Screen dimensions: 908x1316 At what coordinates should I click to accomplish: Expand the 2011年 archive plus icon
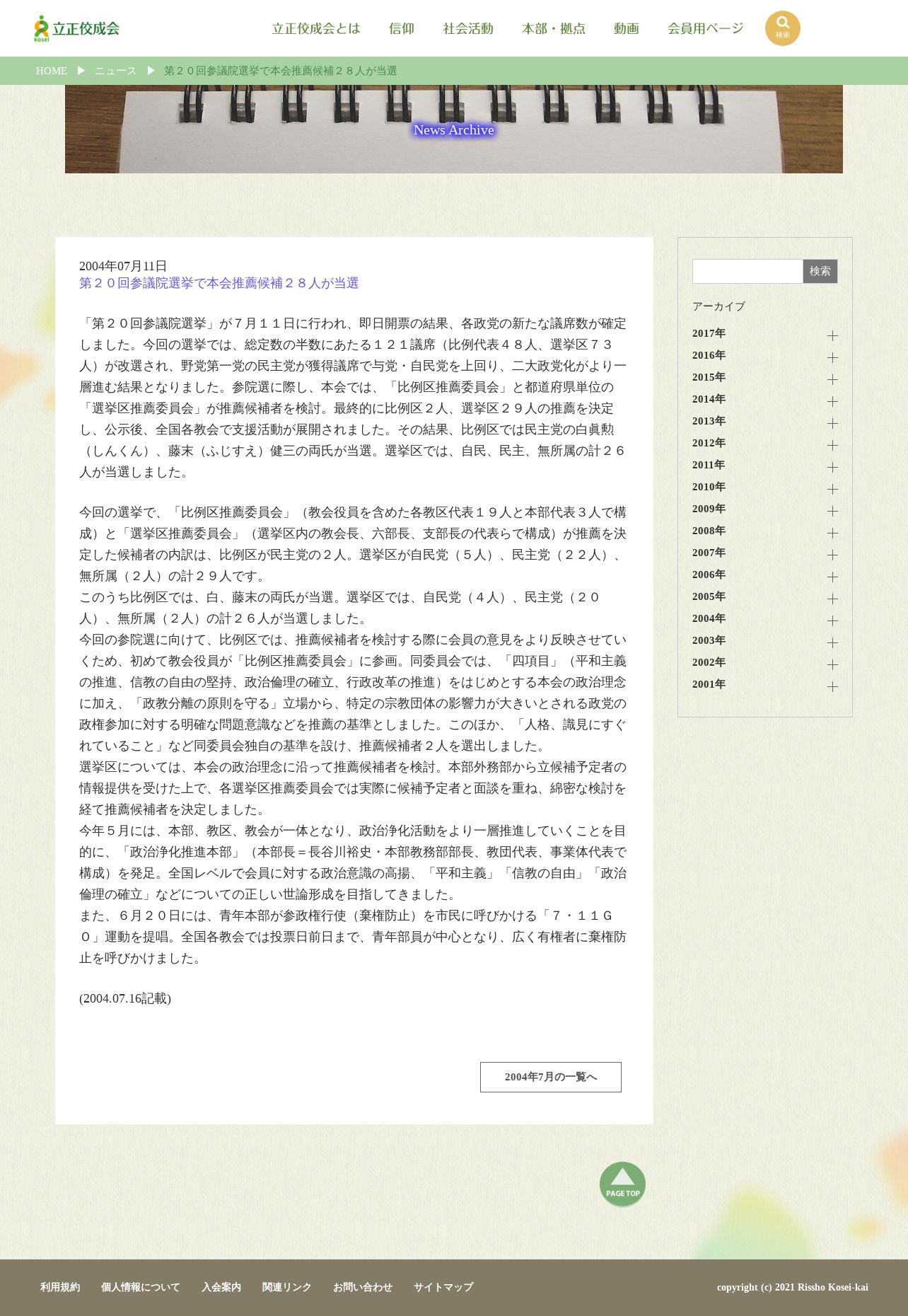click(832, 467)
